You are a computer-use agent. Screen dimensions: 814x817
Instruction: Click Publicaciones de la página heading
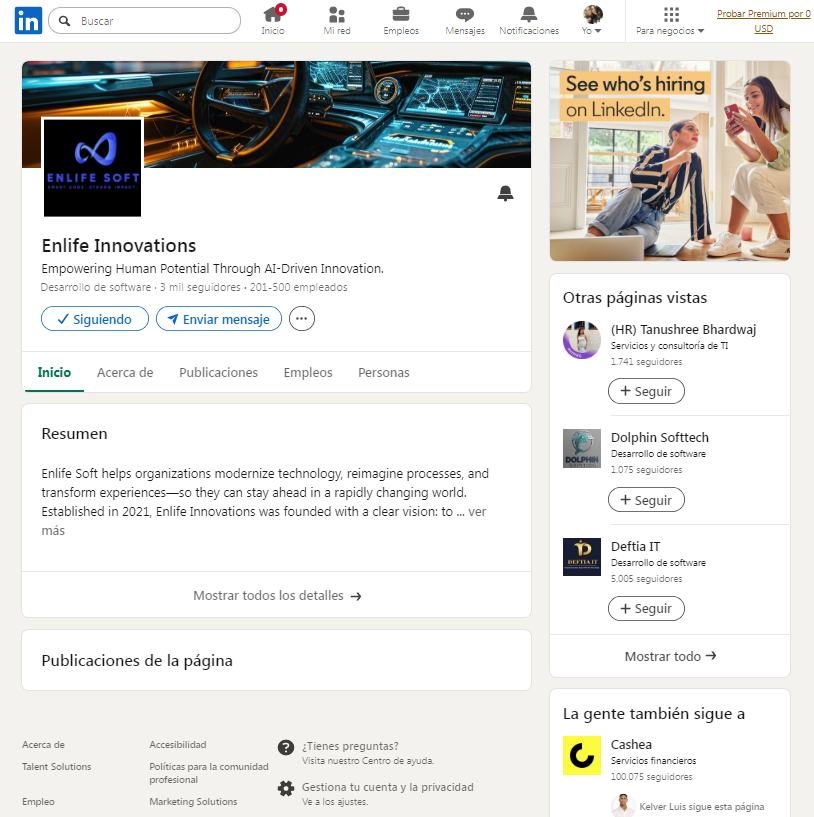point(137,661)
